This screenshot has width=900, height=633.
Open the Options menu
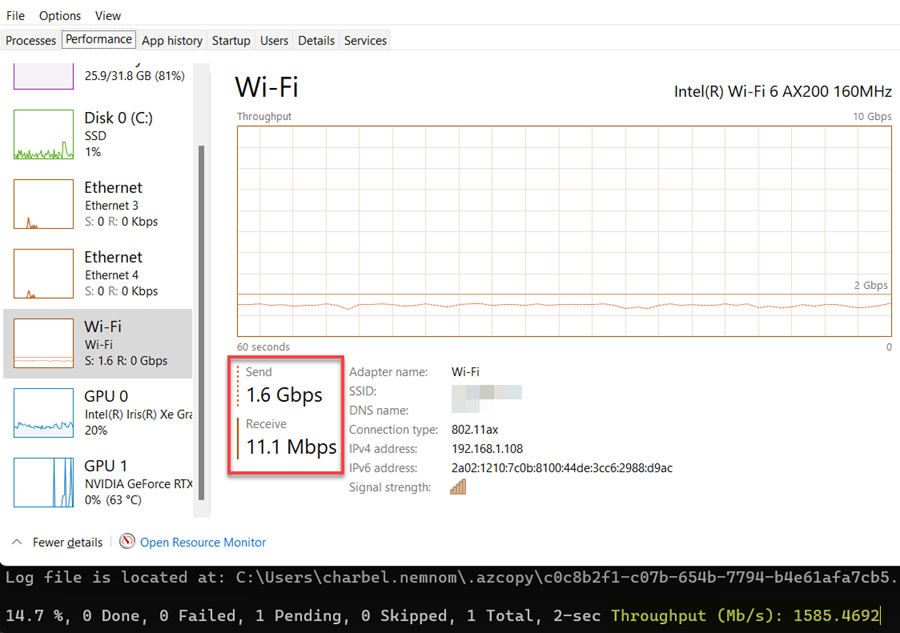[60, 15]
